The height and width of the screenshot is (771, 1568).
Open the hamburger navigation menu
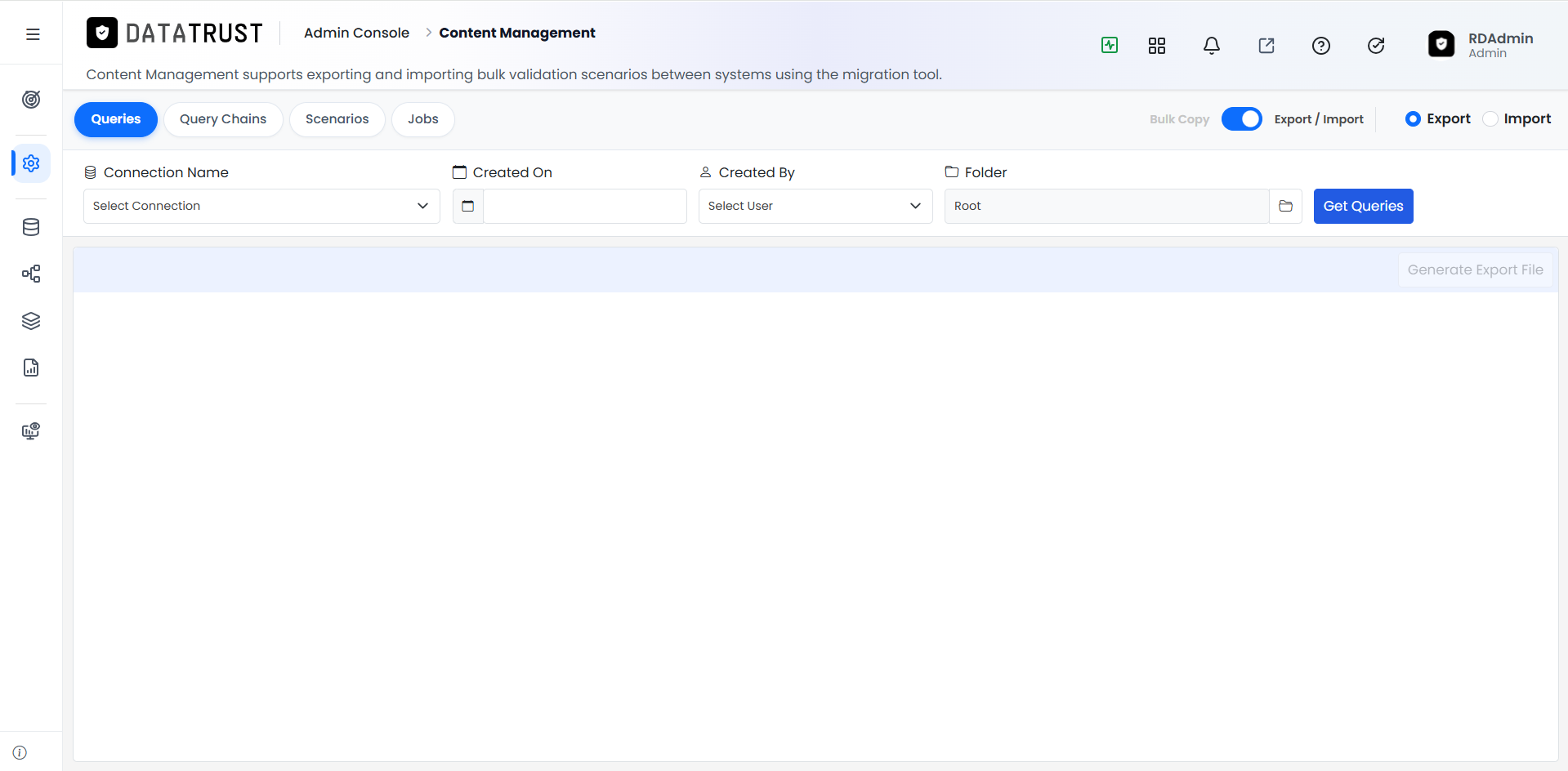pos(33,34)
